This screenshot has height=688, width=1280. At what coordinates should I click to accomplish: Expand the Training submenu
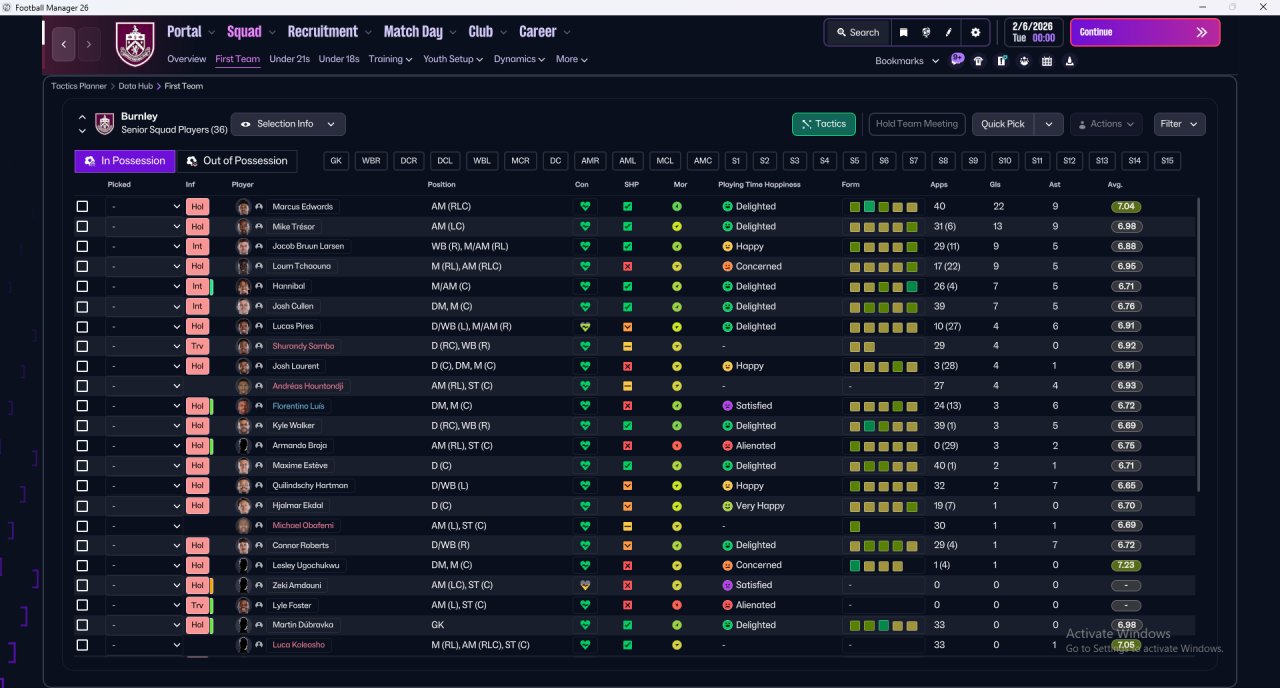tap(390, 59)
